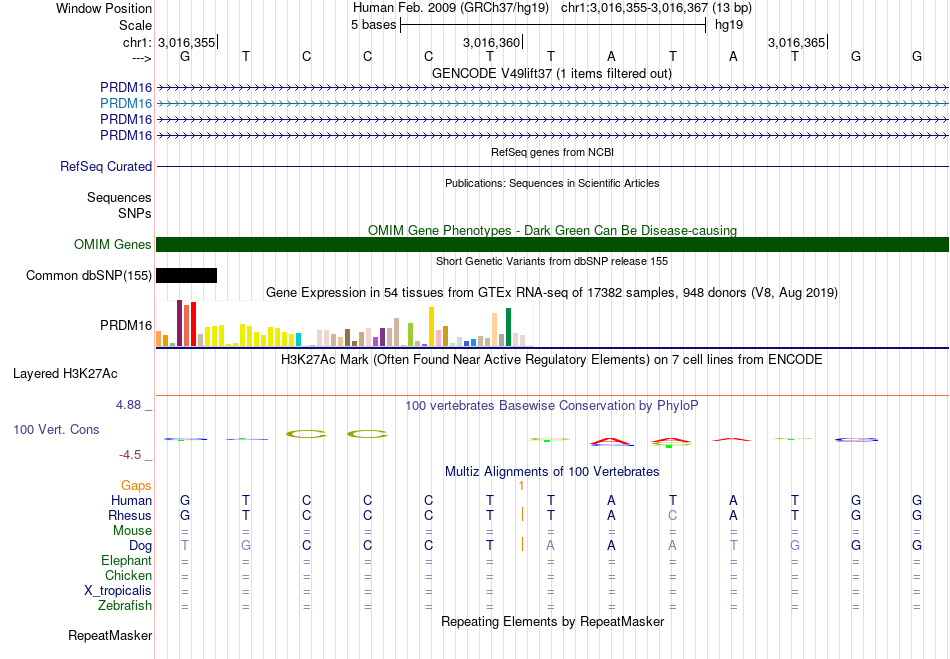Select the '5 bases' scale bar label

pyautogui.click(x=373, y=25)
